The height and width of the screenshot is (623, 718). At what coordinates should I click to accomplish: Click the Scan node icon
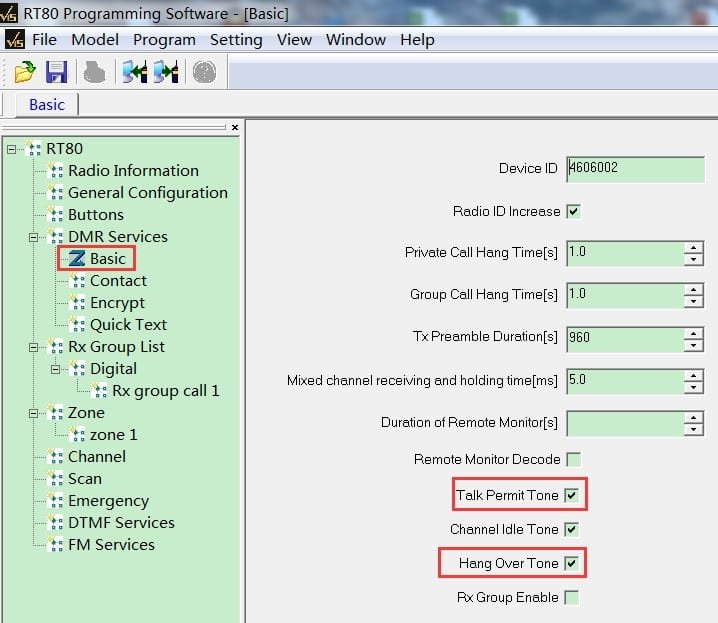[x=55, y=478]
